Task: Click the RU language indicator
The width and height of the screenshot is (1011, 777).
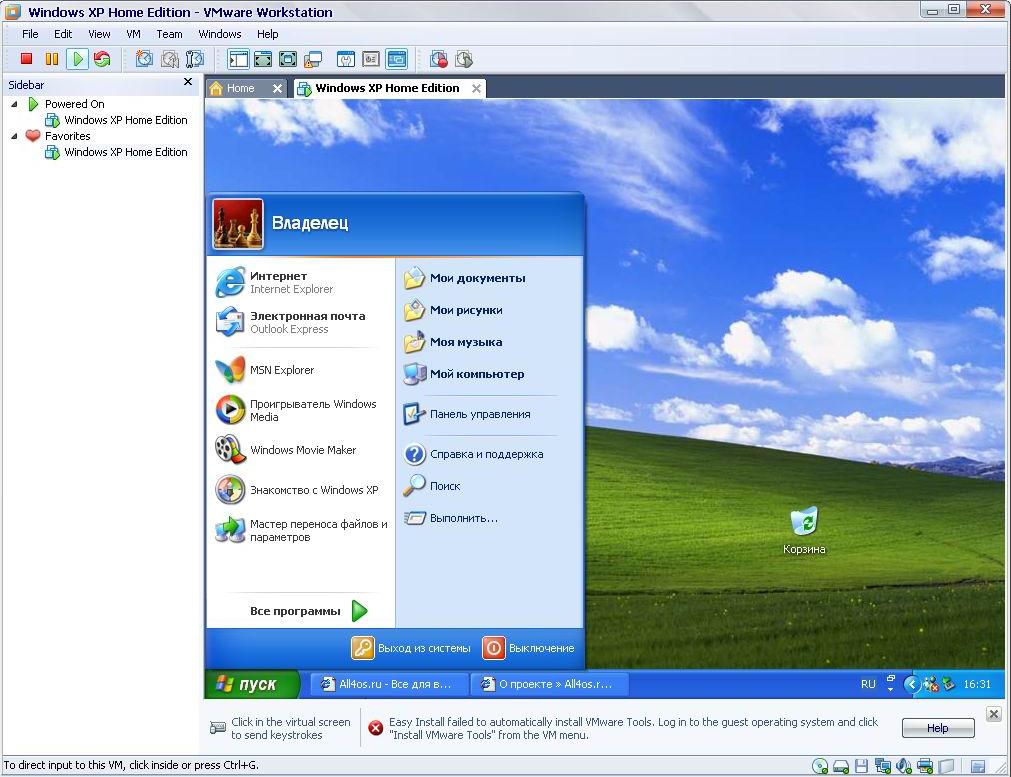Action: (x=868, y=684)
